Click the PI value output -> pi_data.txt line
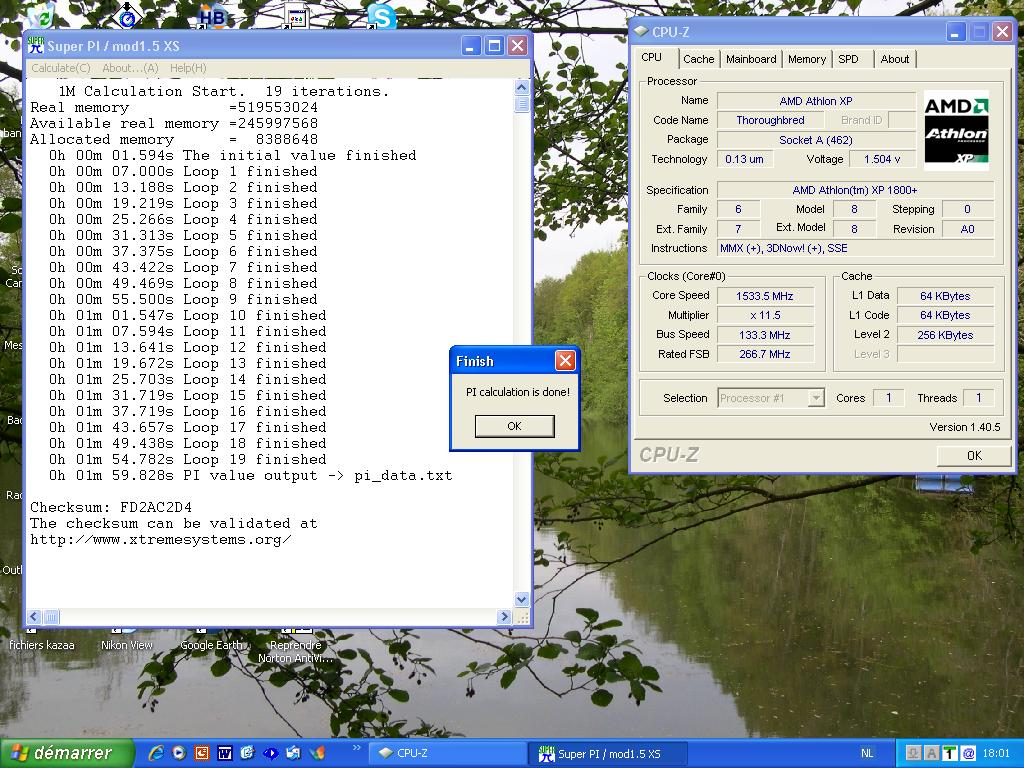 pyautogui.click(x=250, y=475)
